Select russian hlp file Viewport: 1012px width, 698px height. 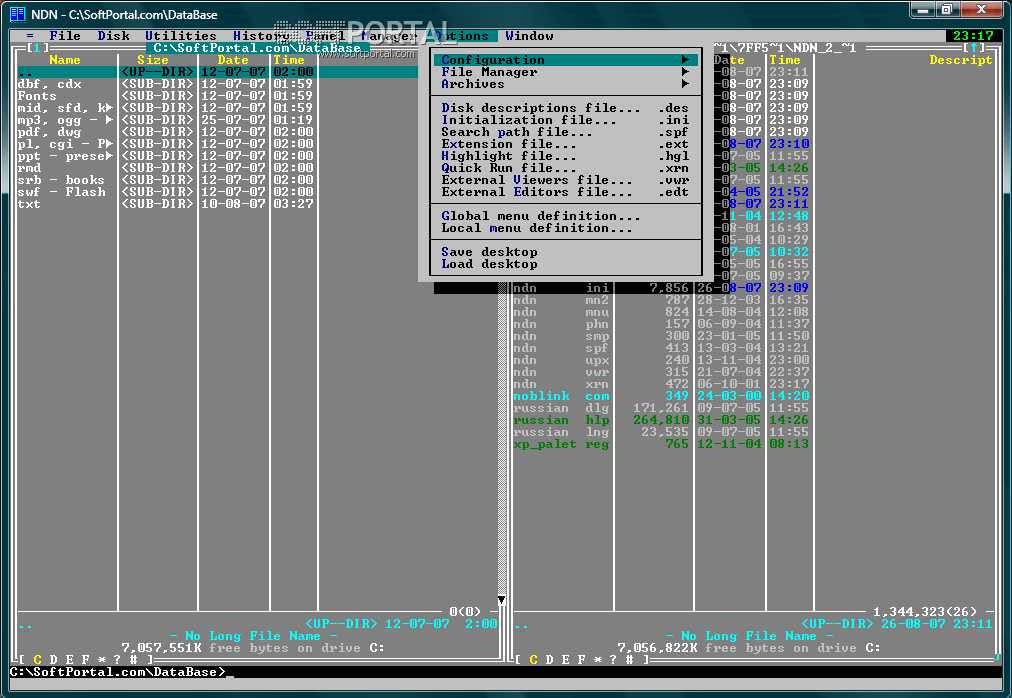660,420
